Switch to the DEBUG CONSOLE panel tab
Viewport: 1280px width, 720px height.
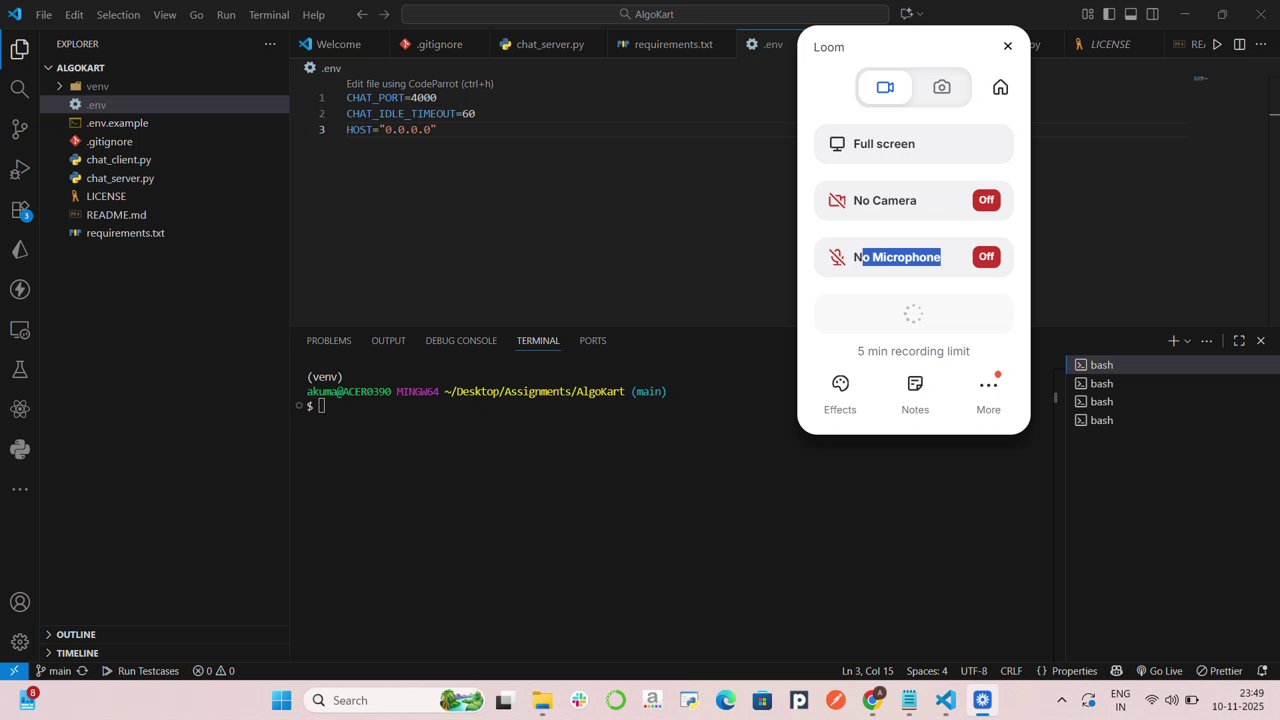461,341
